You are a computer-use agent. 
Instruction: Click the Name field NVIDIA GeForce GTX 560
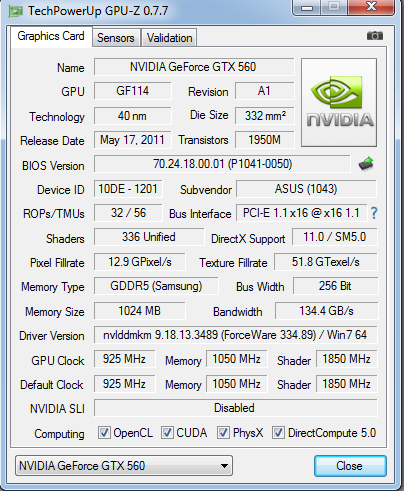coord(194,67)
